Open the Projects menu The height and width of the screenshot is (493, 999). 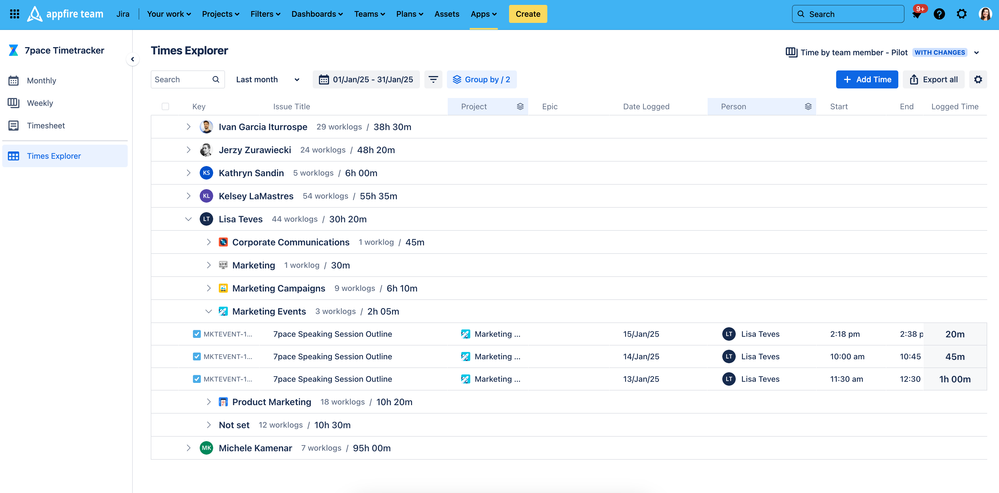(220, 14)
